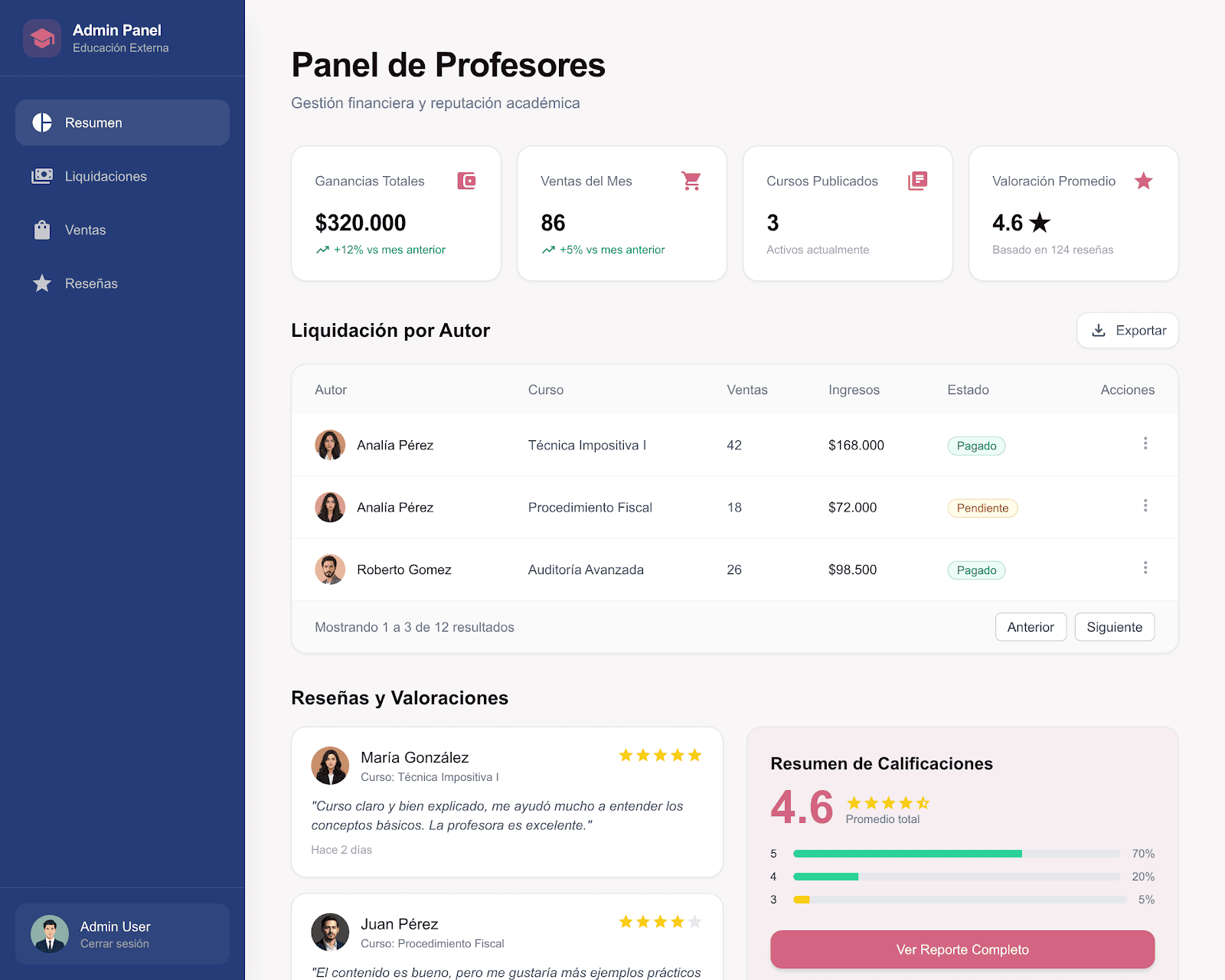This screenshot has height=980, width=1225.
Task: Go to the Anterior page of results
Action: click(1031, 627)
